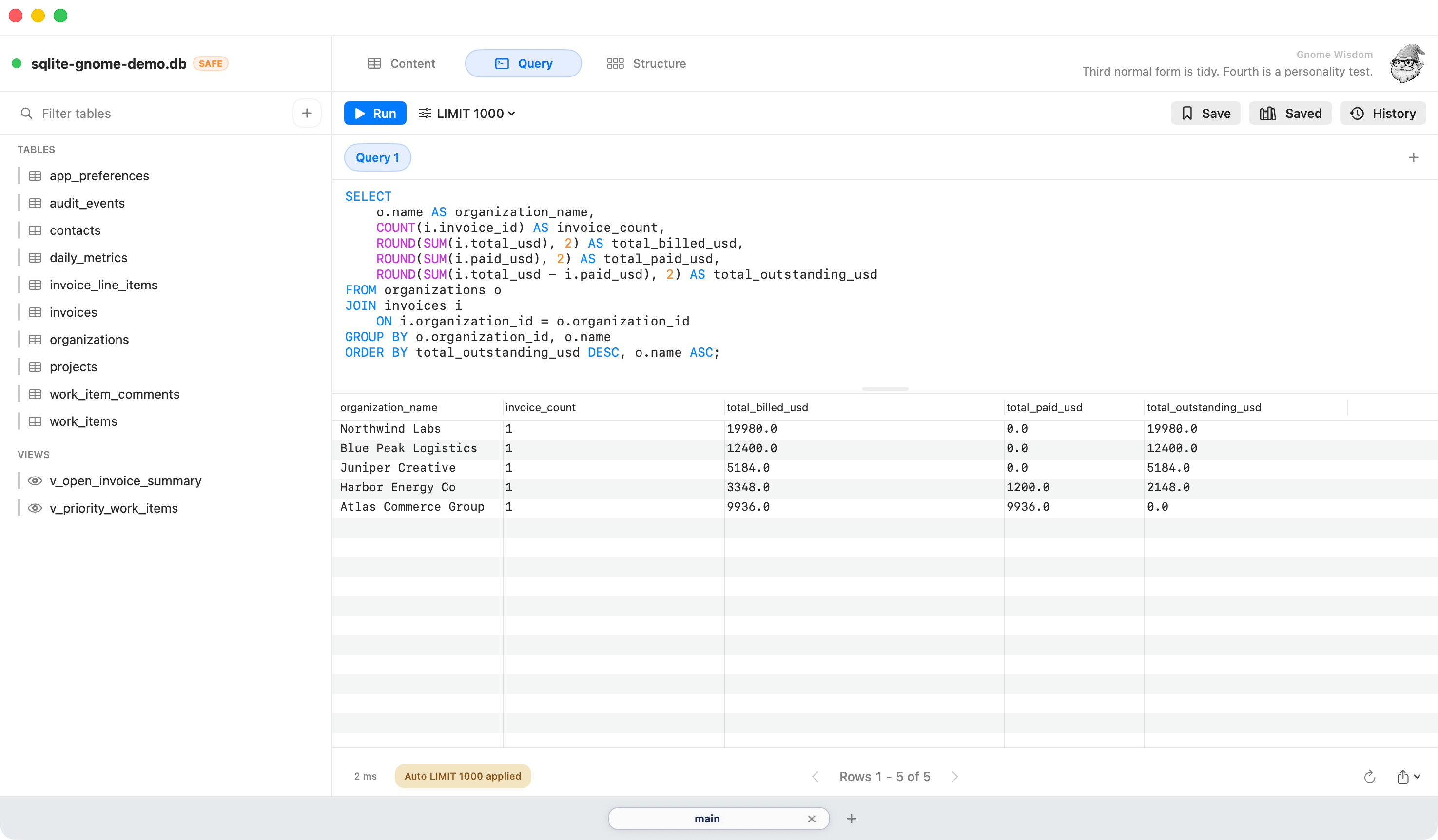Open query History
1438x840 pixels.
(x=1382, y=113)
